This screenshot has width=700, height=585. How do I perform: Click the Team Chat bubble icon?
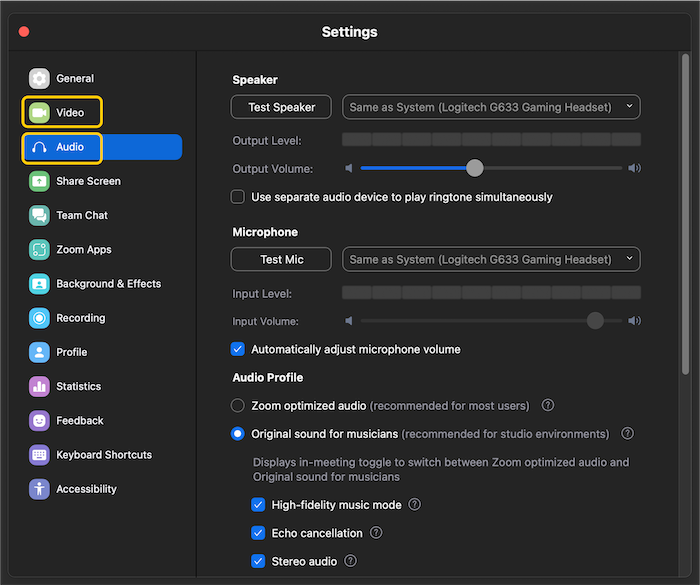(x=39, y=215)
